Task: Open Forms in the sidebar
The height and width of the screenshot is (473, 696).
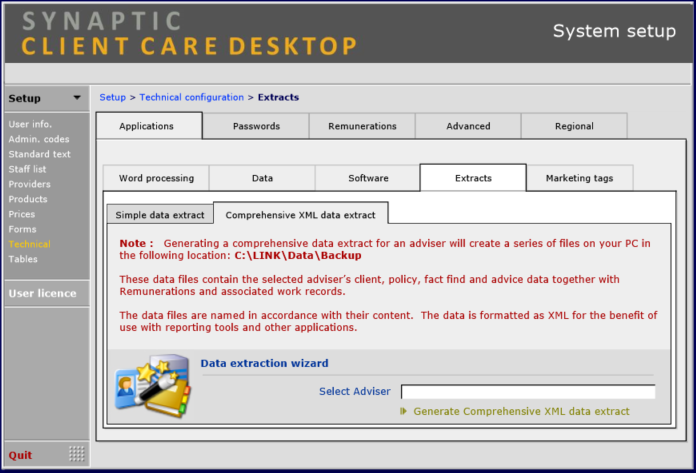Action: tap(22, 229)
